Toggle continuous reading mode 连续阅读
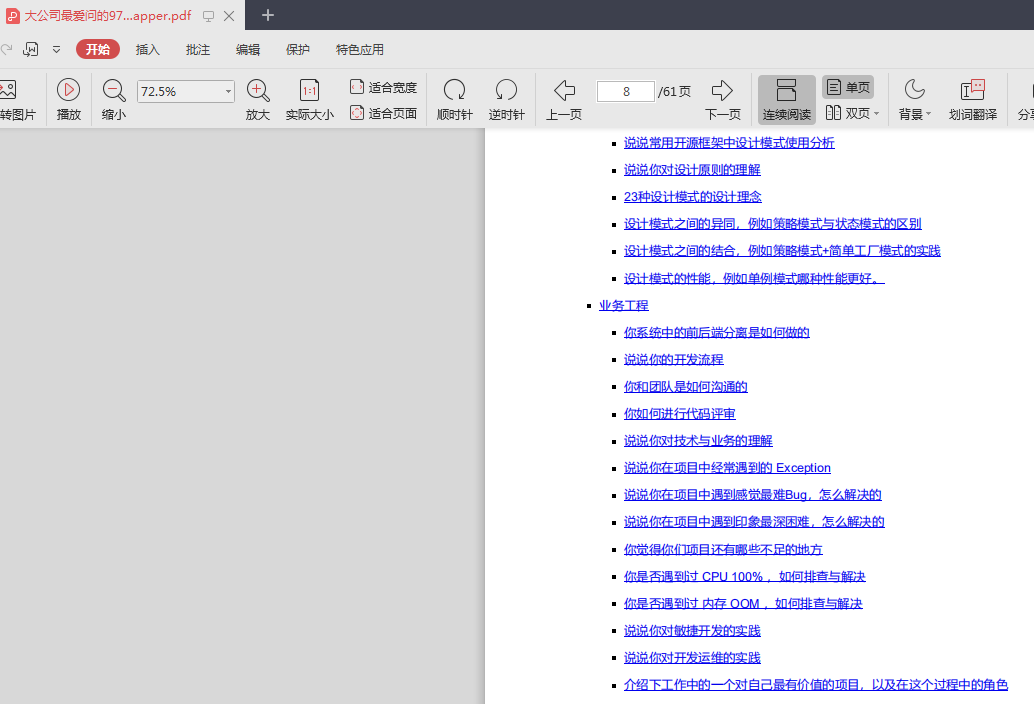This screenshot has height=704, width=1034. pyautogui.click(x=786, y=100)
